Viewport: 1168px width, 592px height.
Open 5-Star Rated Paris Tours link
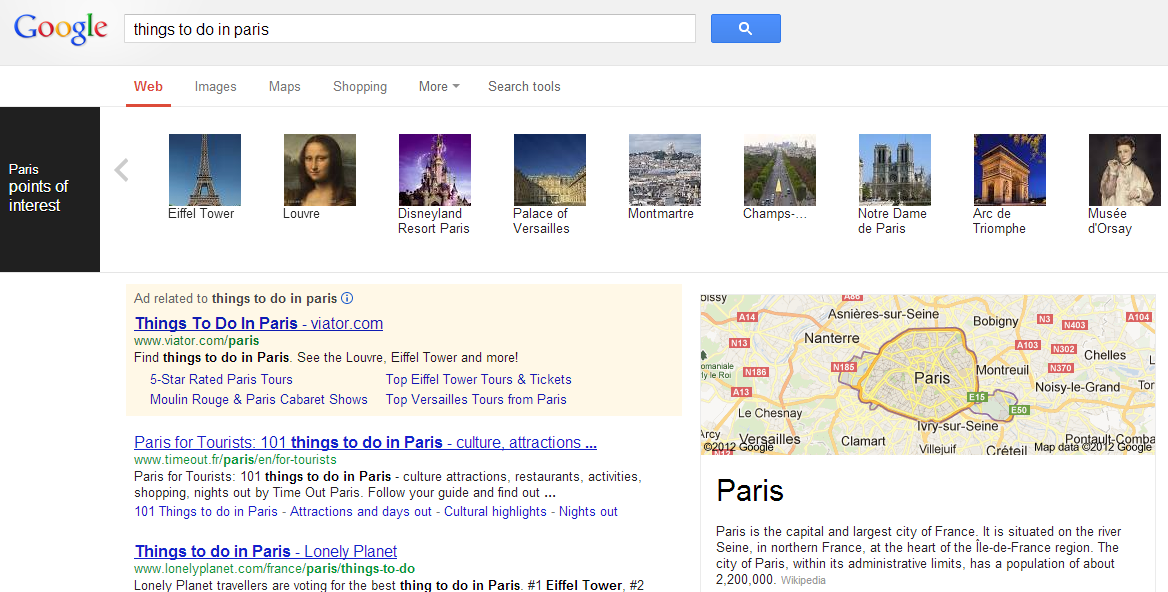(x=221, y=379)
